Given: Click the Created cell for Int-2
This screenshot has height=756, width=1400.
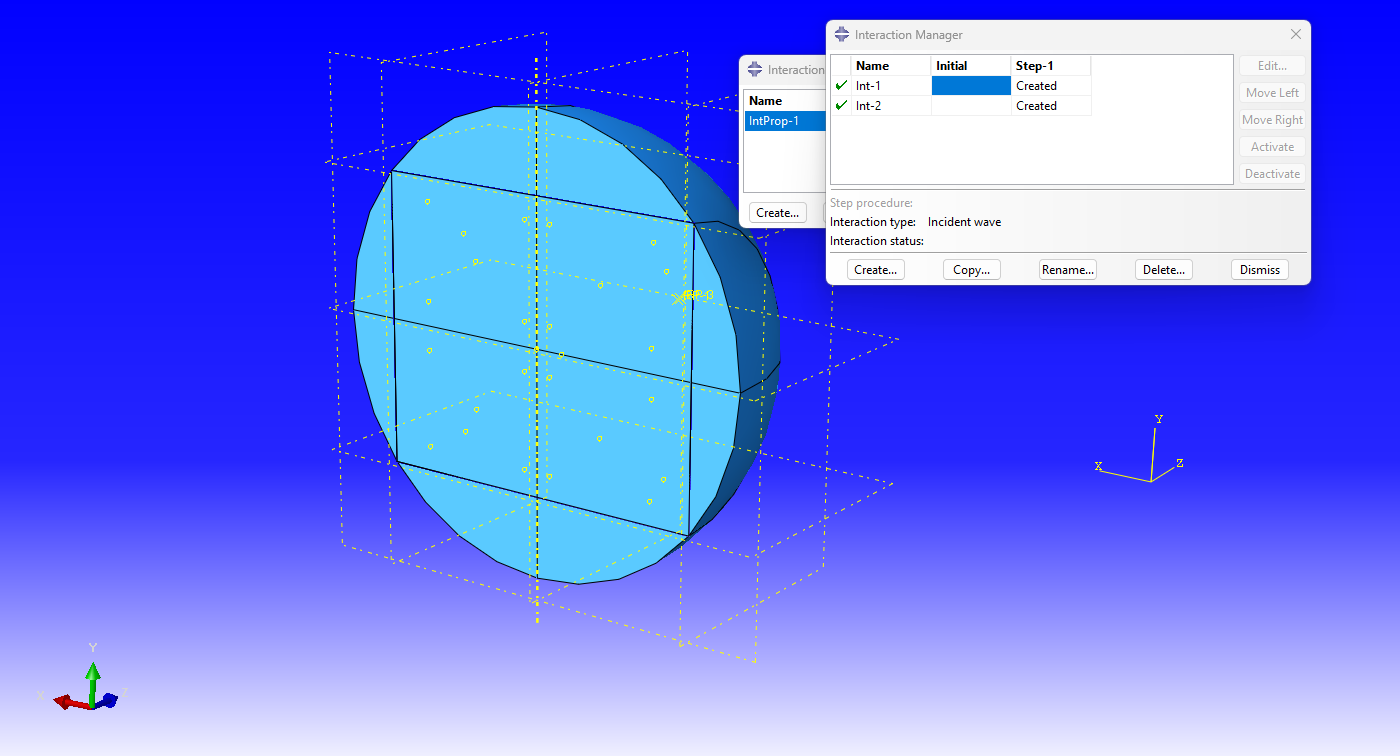Looking at the screenshot, I should (1051, 106).
